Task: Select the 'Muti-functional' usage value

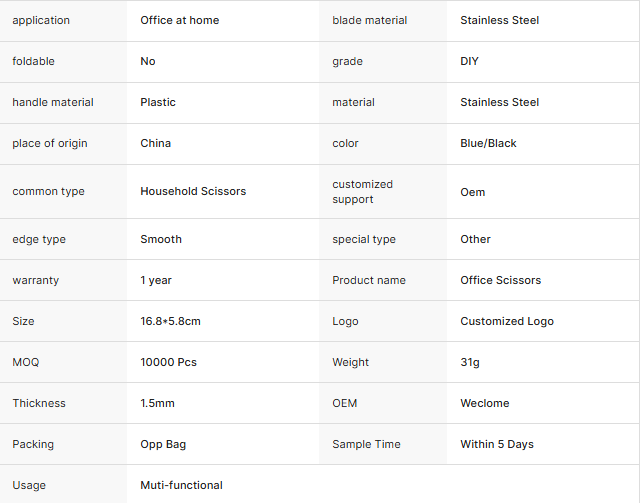Action: 181,485
